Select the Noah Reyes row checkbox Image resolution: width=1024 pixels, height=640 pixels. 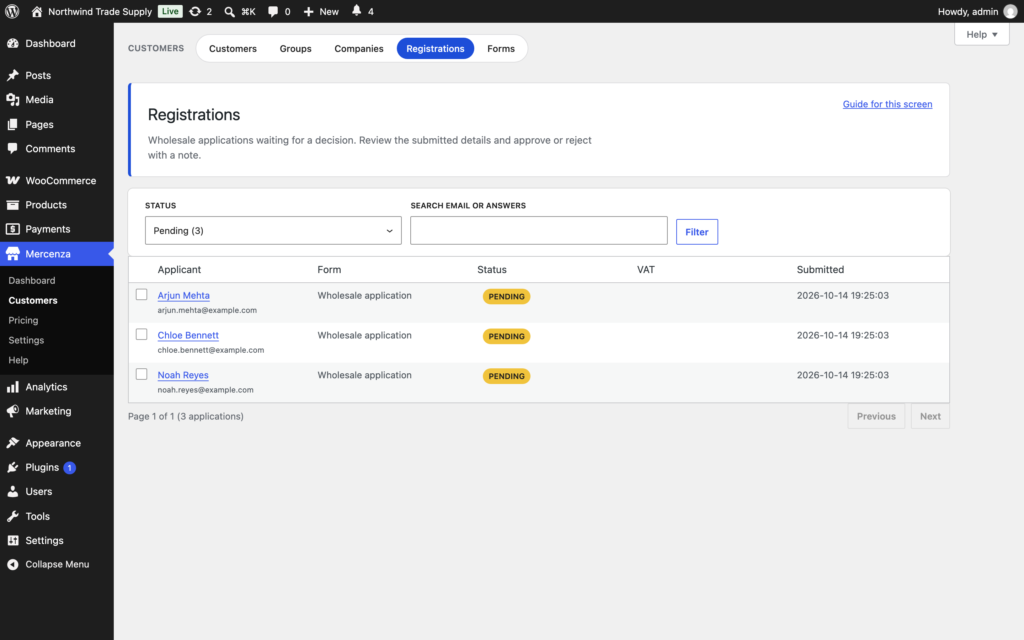(141, 374)
